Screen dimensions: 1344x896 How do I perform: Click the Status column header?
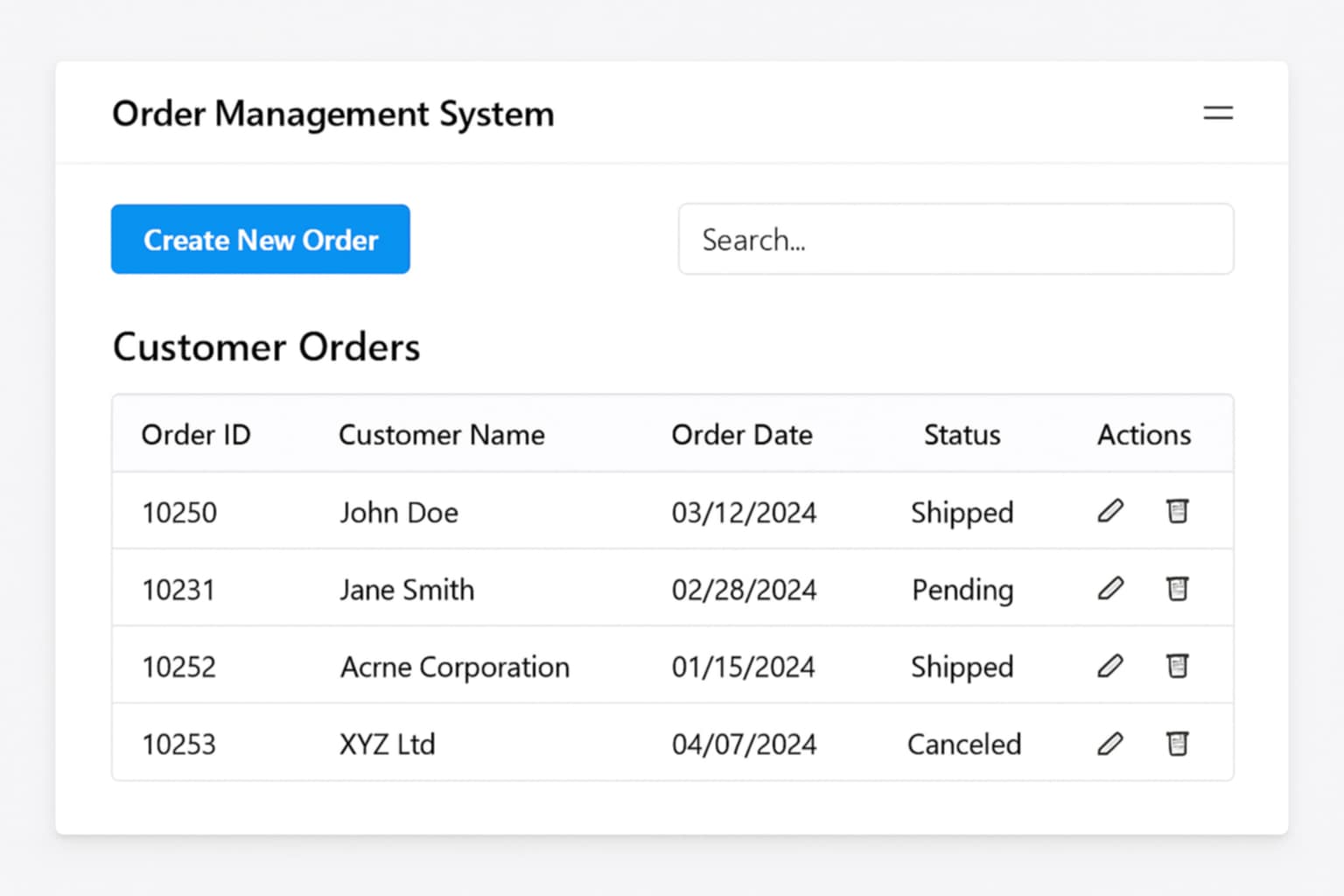(x=962, y=434)
